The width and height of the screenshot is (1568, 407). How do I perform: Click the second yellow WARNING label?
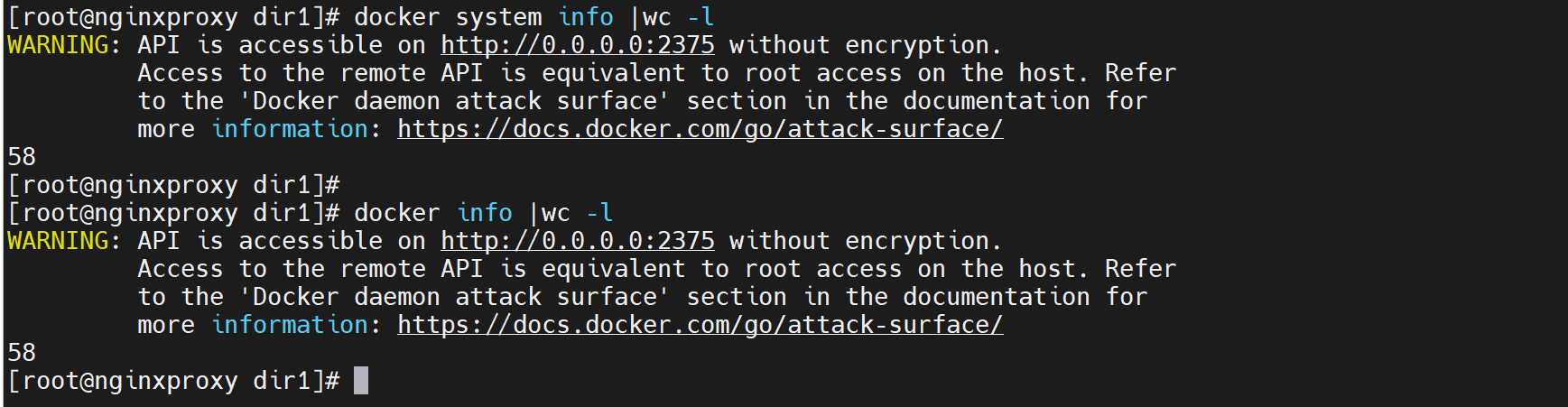58,241
